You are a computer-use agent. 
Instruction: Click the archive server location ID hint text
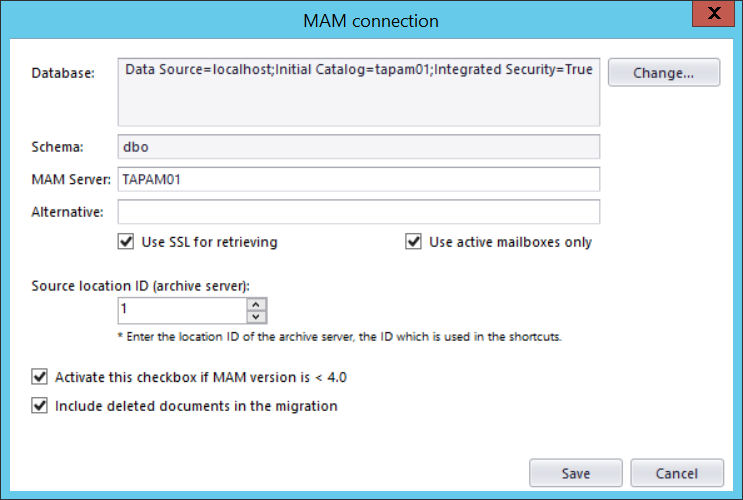[339, 337]
